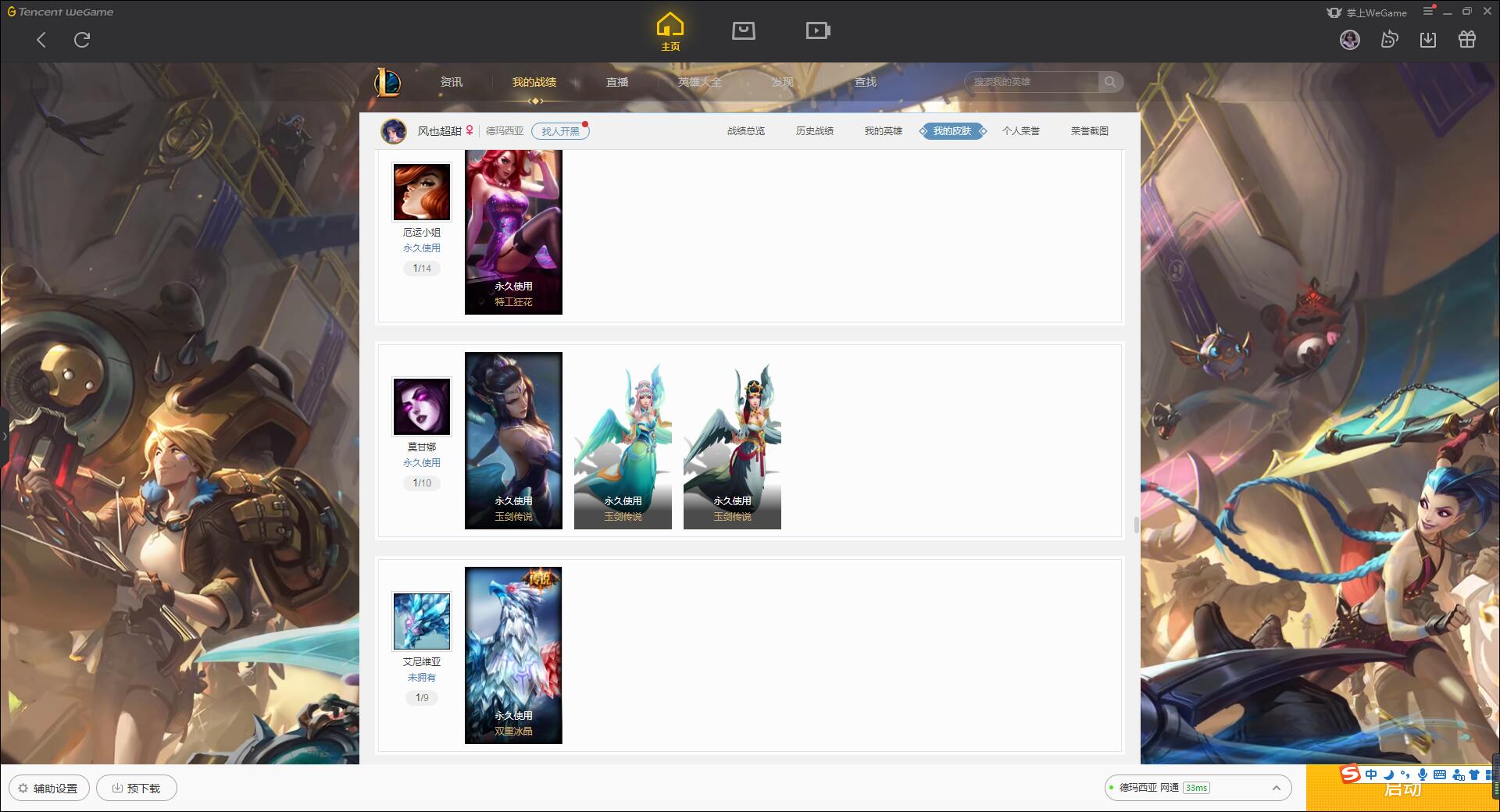Open the black-haired 玉剑传说 chroma card

tap(732, 440)
